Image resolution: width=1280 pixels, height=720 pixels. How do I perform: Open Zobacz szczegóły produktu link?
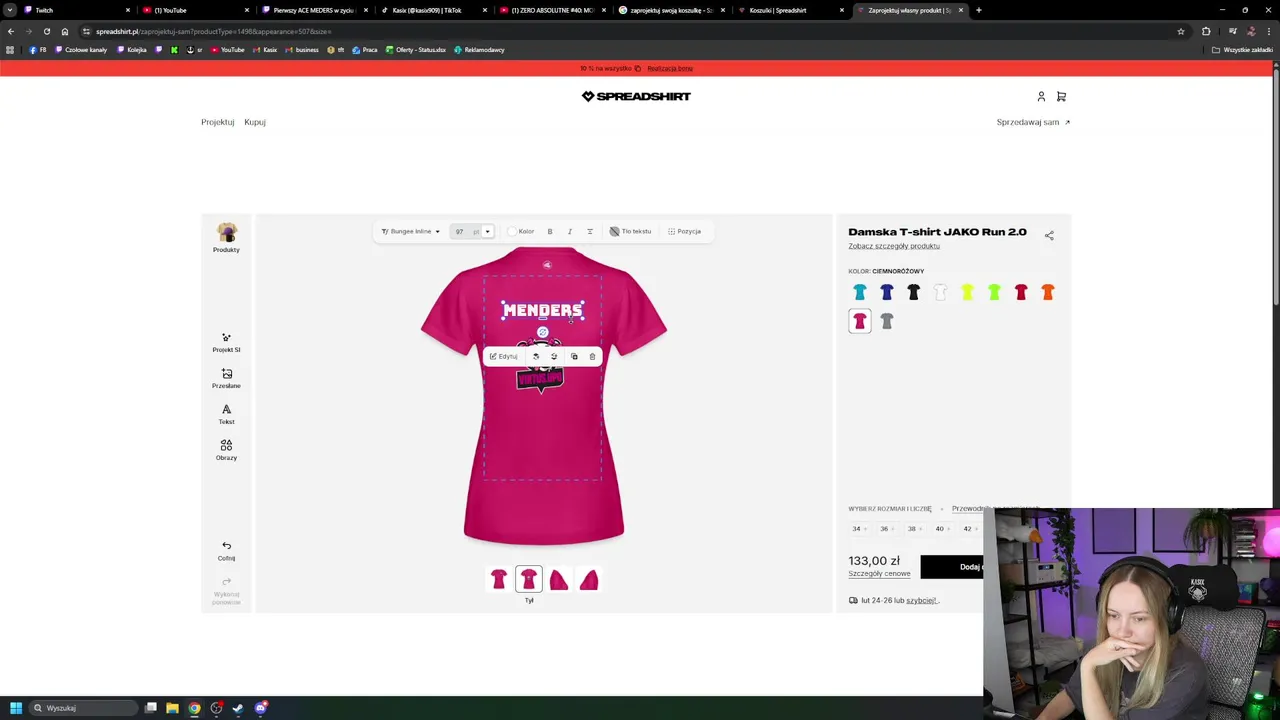(894, 246)
